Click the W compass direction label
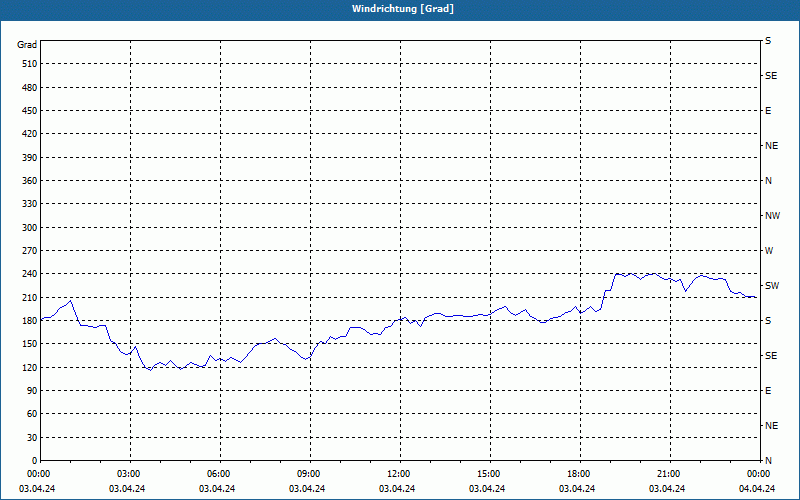This screenshot has width=800, height=500. pos(769,251)
